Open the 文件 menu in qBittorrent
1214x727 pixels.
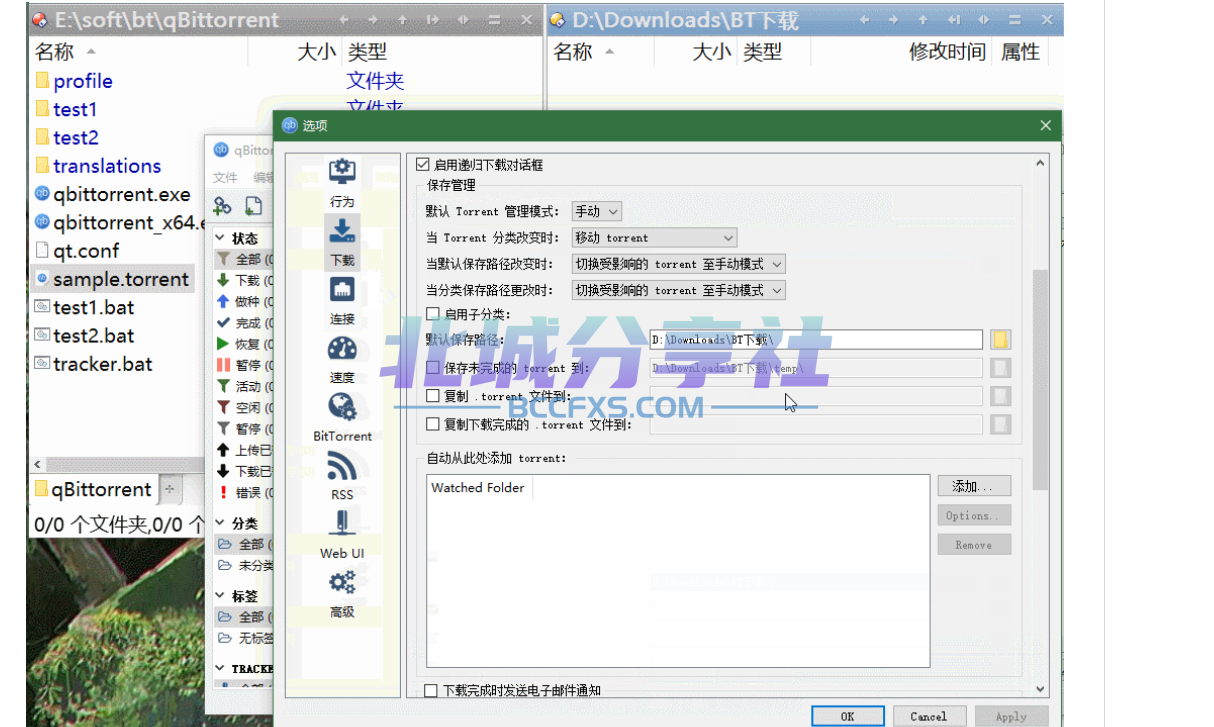tap(225, 177)
